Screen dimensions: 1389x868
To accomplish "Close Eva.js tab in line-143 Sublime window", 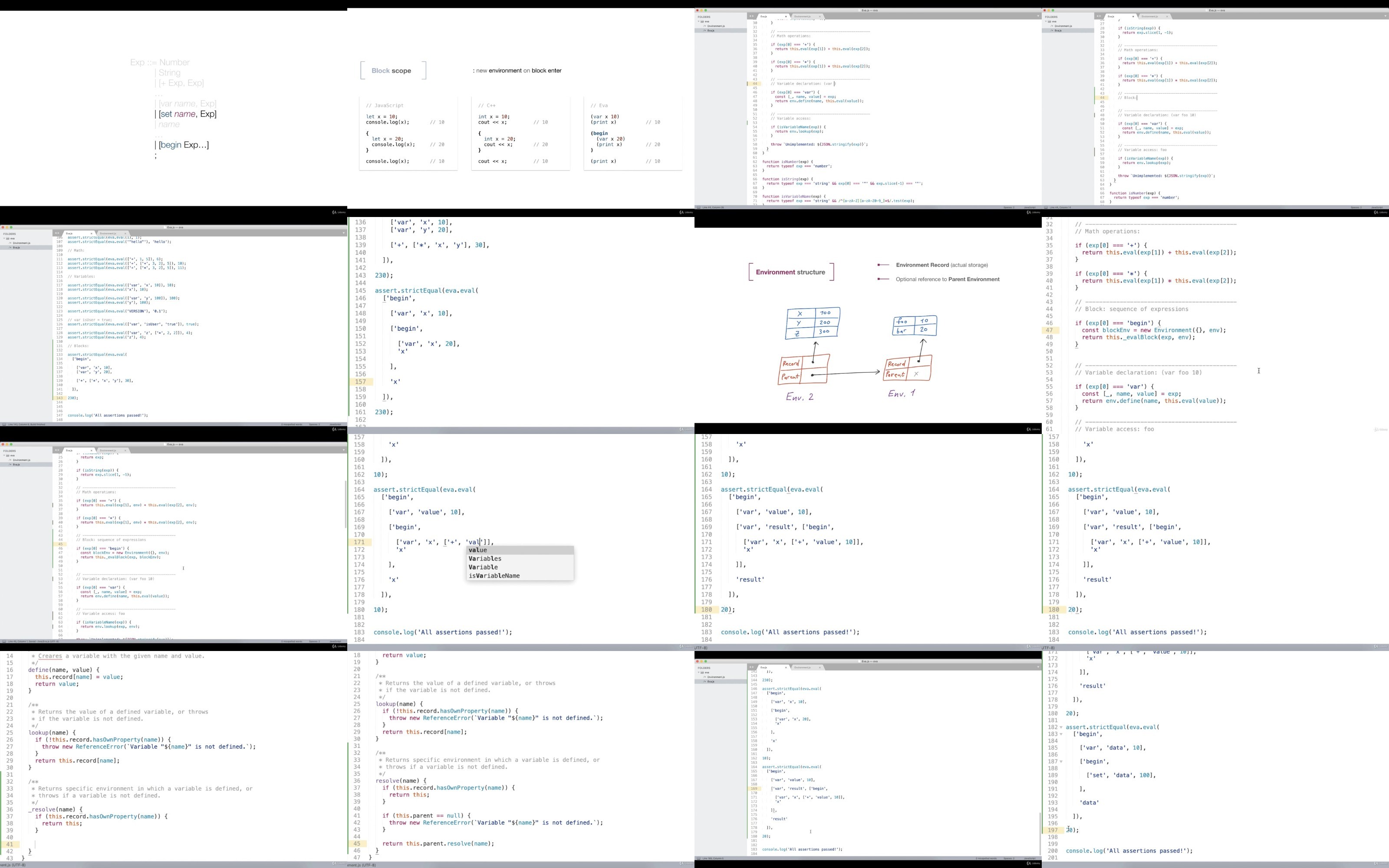I will (91, 233).
